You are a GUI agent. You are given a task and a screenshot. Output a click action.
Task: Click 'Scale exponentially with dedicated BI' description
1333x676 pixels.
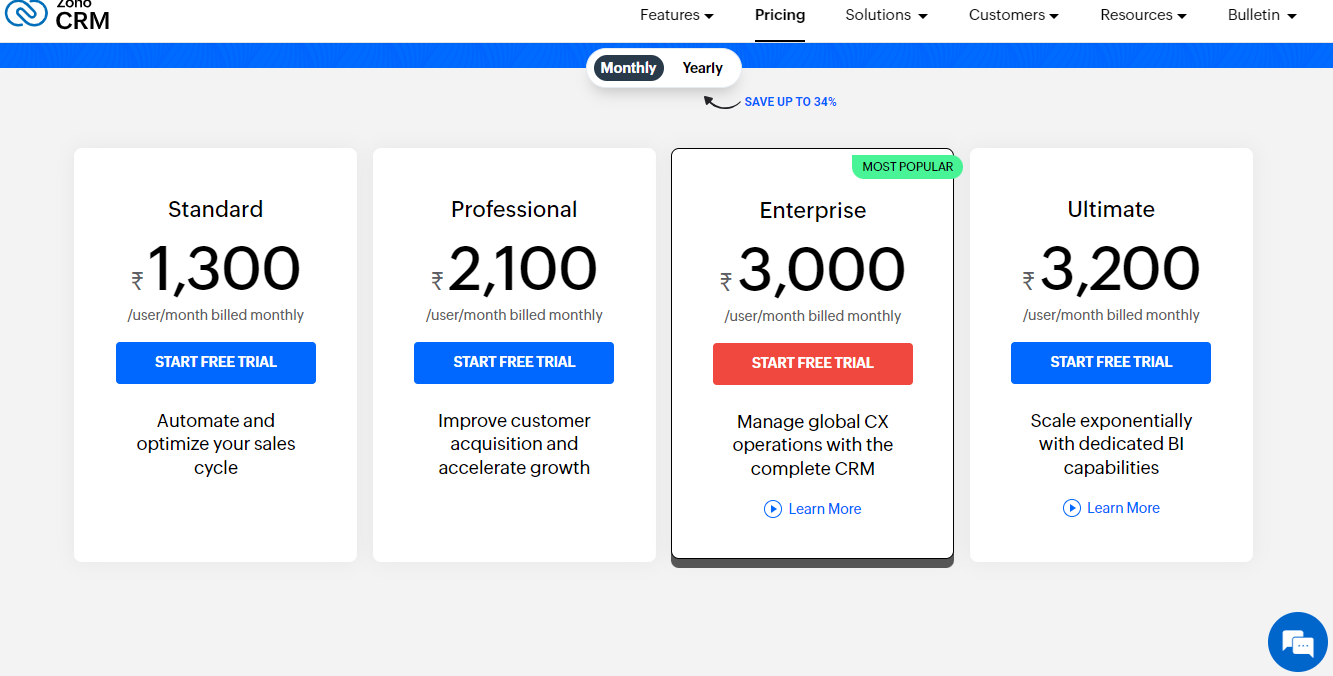[1111, 444]
